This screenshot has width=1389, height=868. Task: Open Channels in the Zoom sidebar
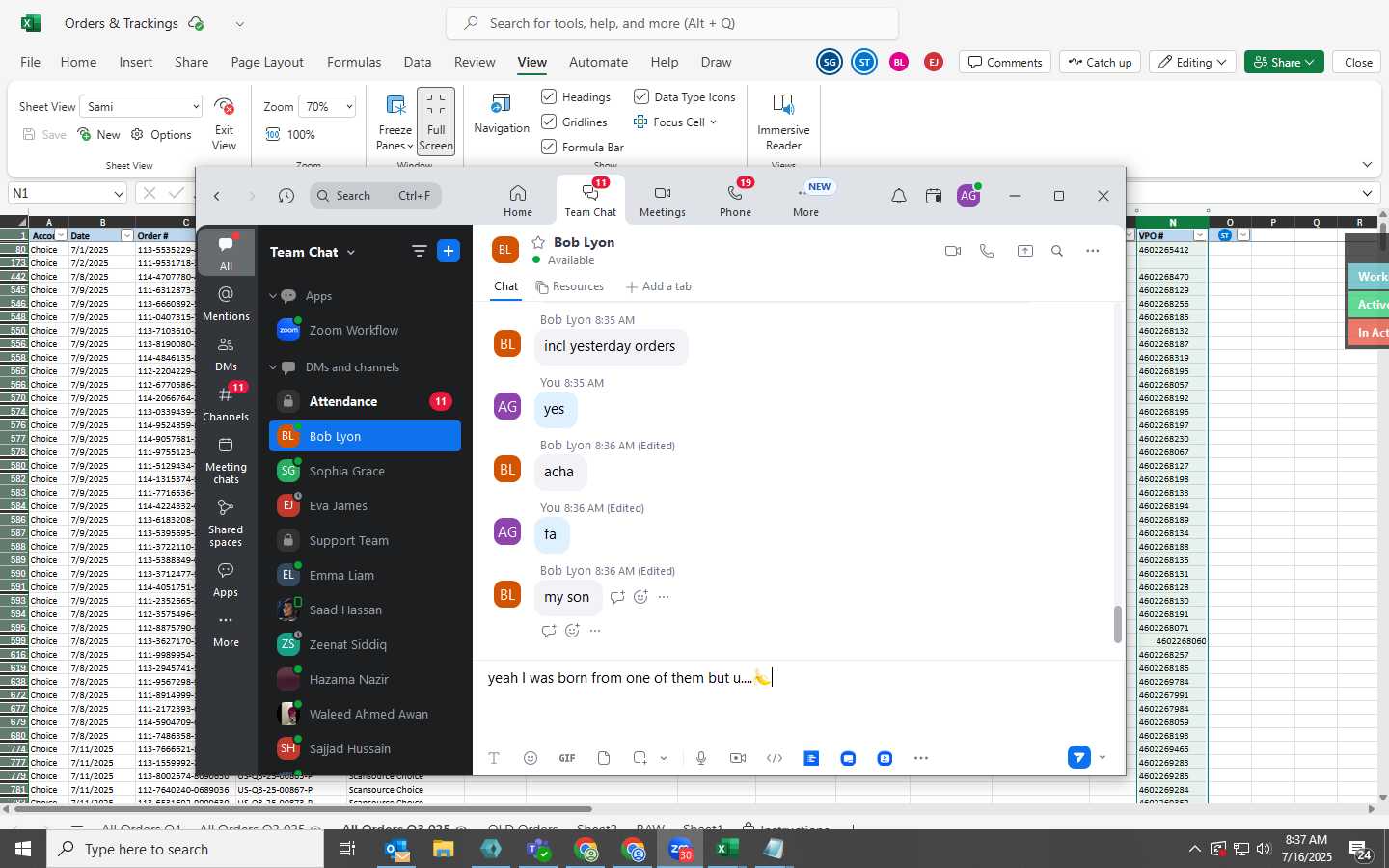tap(226, 403)
